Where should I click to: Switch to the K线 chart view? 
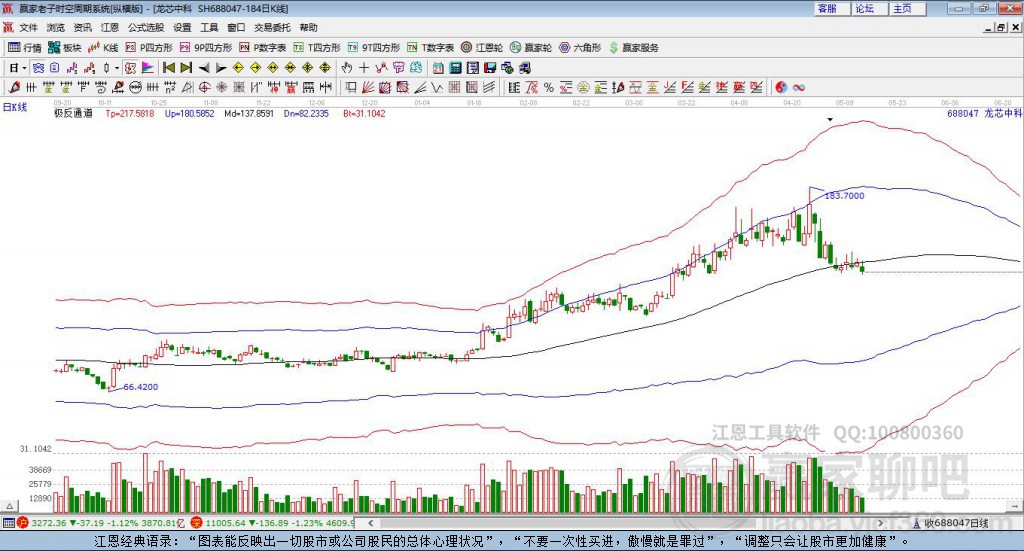coord(103,48)
